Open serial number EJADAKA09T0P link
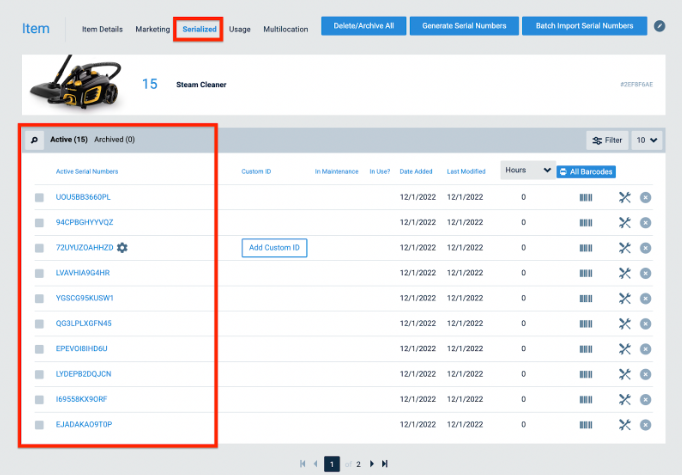This screenshot has width=682, height=475. 84,424
